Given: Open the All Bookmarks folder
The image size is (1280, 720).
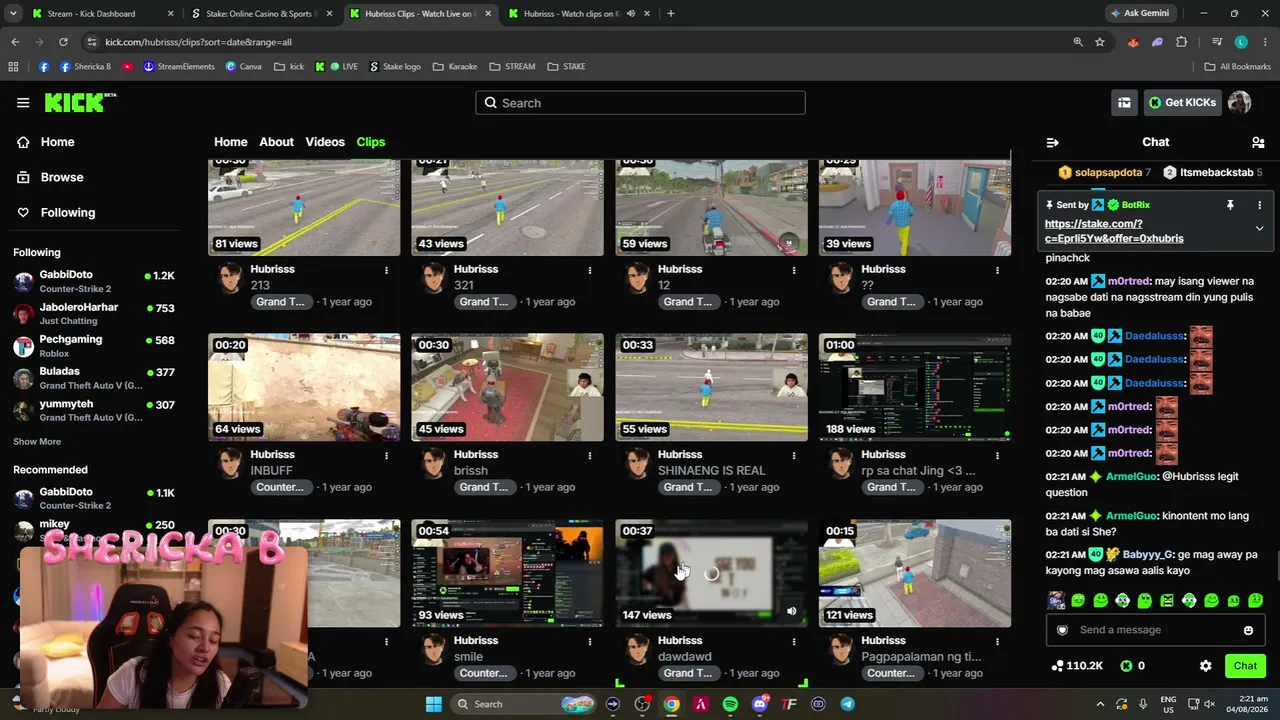Looking at the screenshot, I should pos(1237,67).
